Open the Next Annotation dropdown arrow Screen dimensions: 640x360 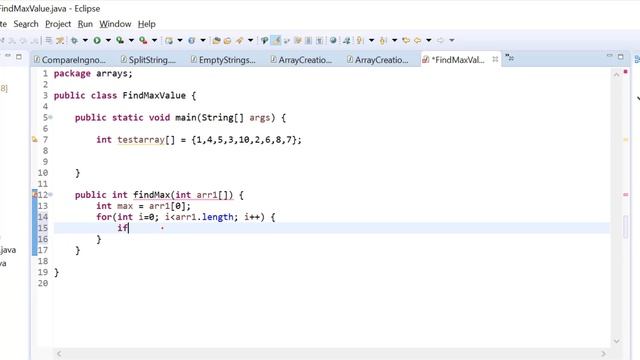(371, 40)
